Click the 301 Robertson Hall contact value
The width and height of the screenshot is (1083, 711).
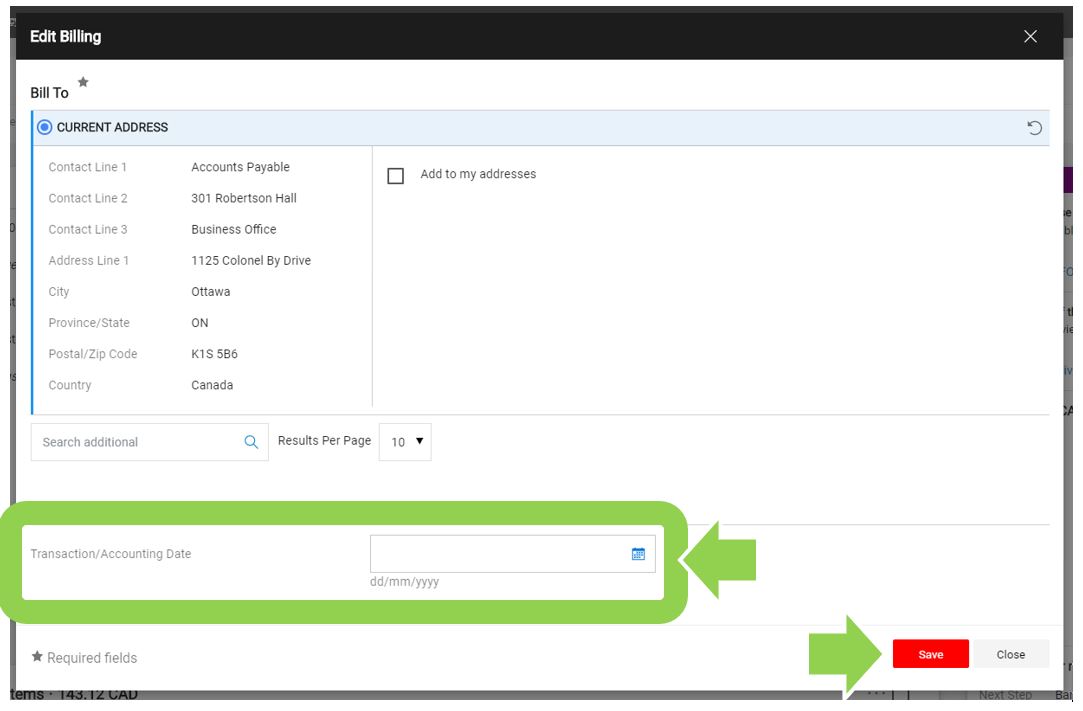(x=244, y=198)
